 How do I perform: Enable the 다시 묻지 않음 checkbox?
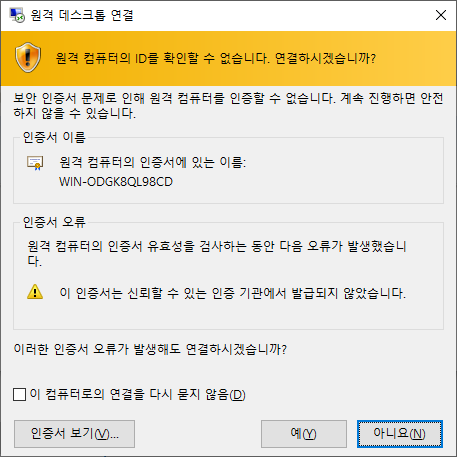[19, 394]
